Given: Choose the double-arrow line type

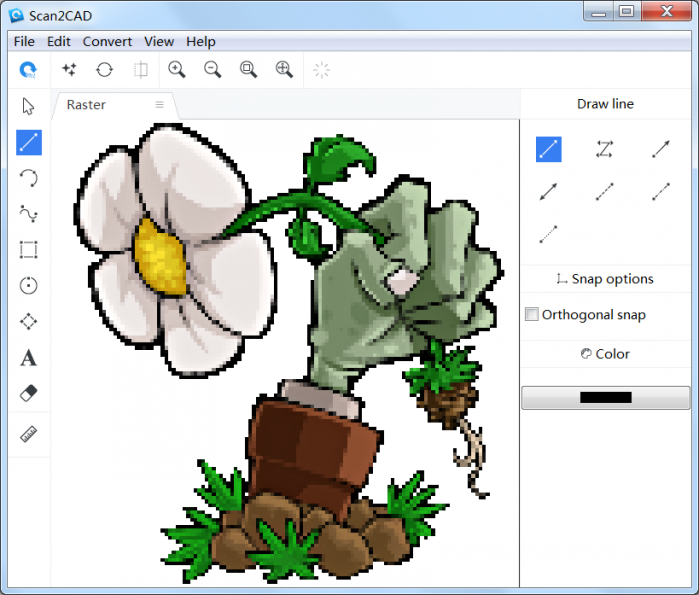Looking at the screenshot, I should click(x=548, y=192).
